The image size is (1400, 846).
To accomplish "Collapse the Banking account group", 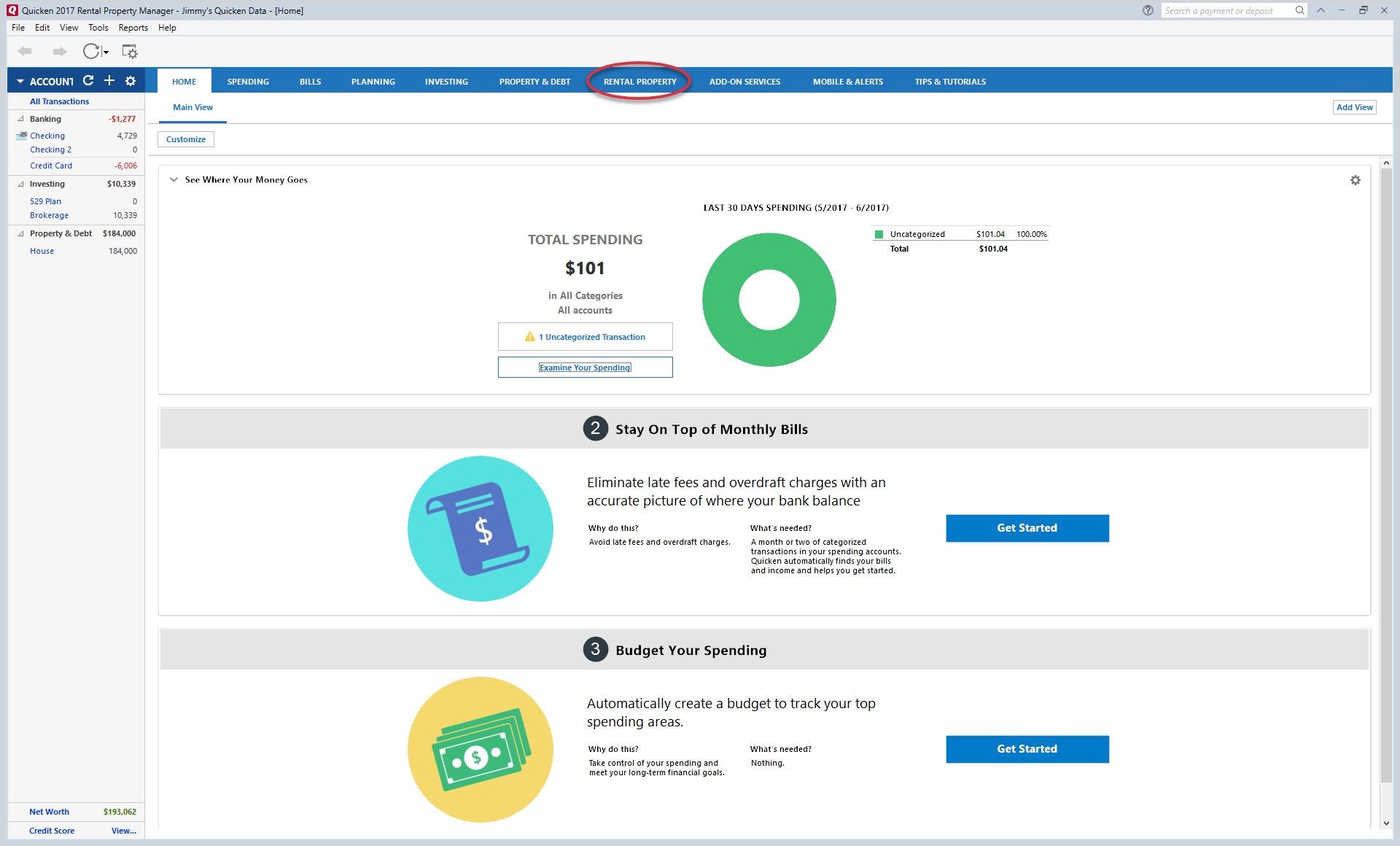I will pyautogui.click(x=20, y=119).
